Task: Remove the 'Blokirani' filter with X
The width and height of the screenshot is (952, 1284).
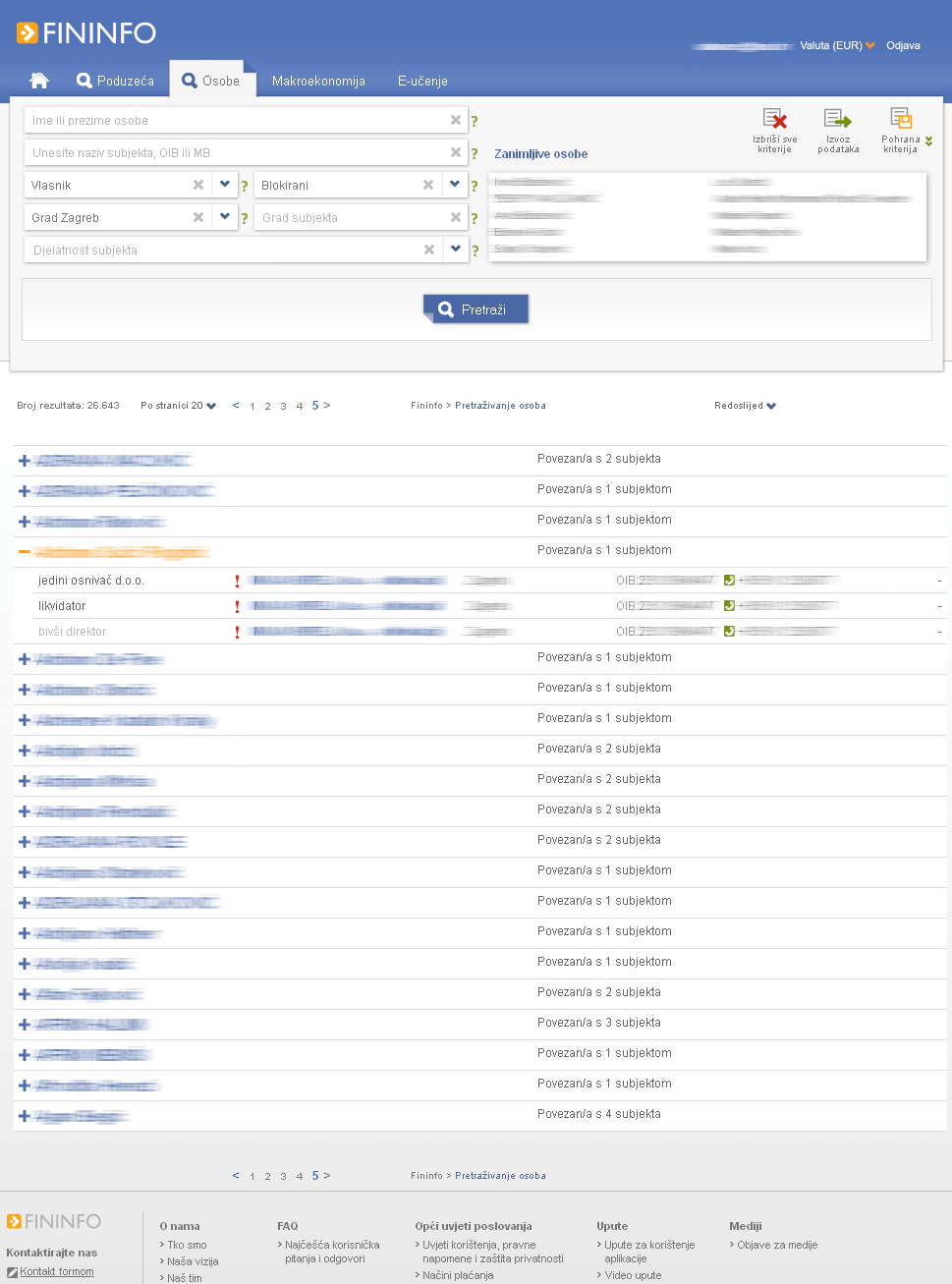Action: coord(428,186)
